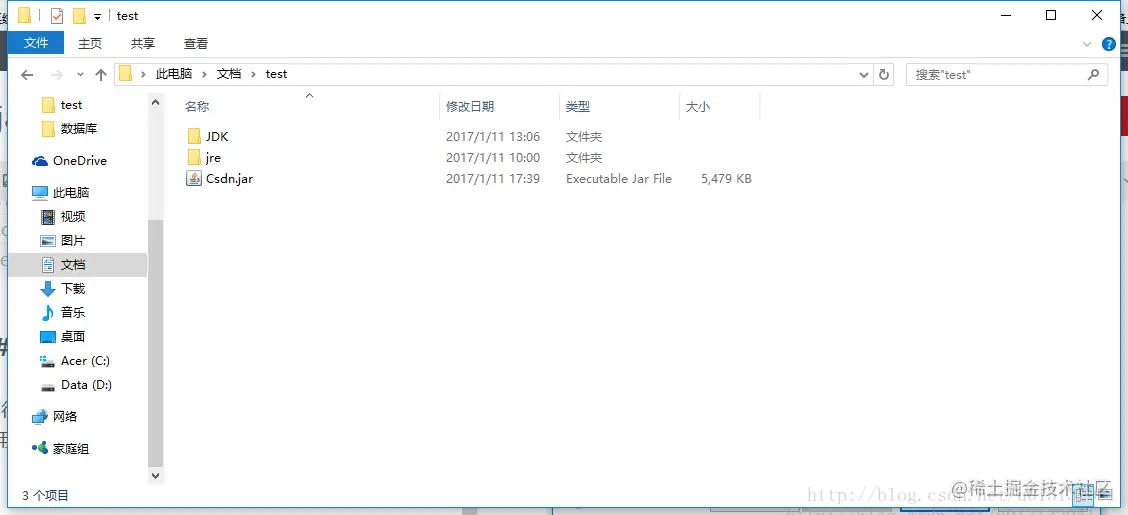The width and height of the screenshot is (1128, 515).
Task: Click the Csdn.jar Java file icon
Action: tap(194, 178)
